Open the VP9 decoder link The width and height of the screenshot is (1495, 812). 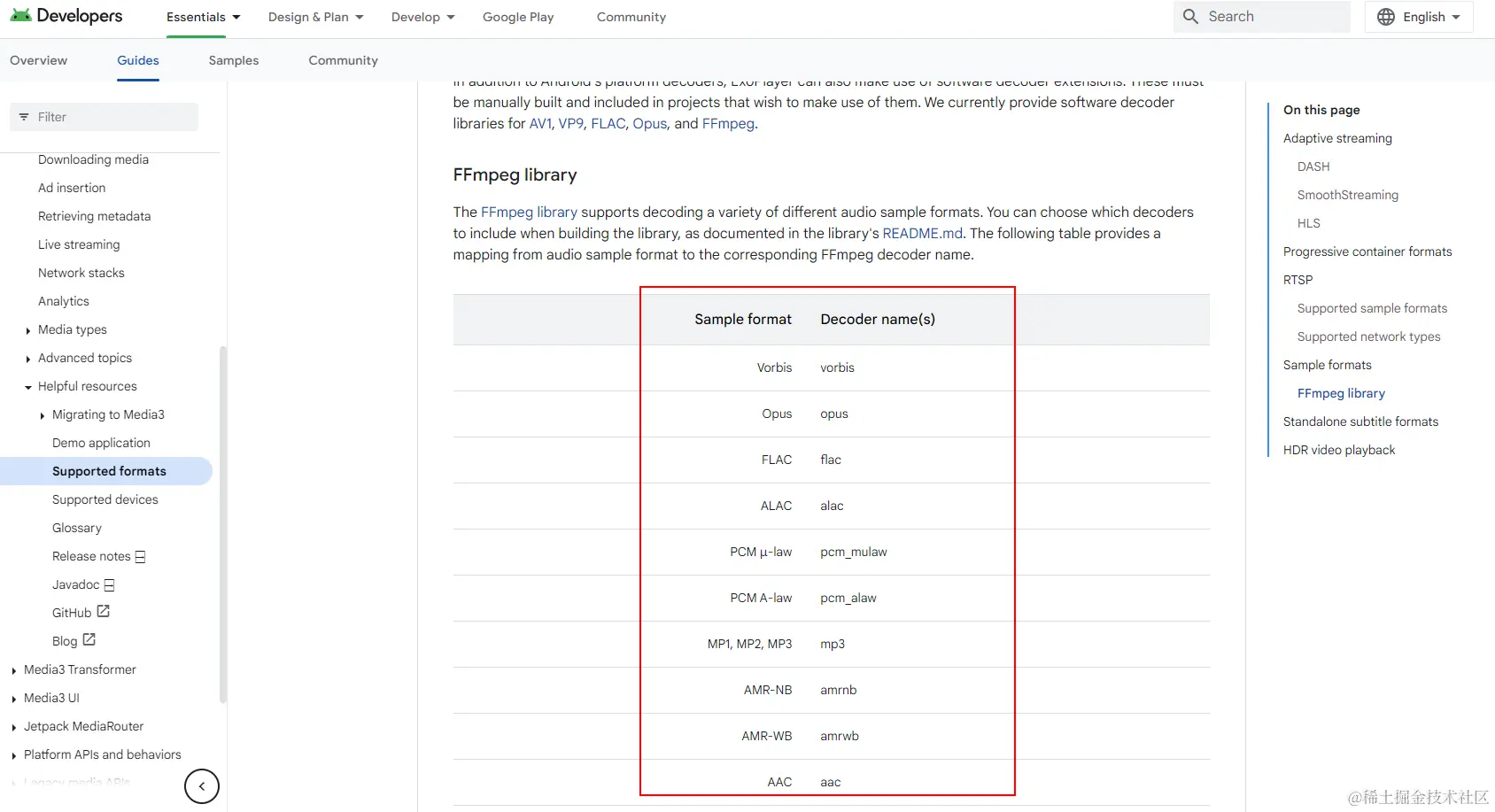click(x=571, y=123)
